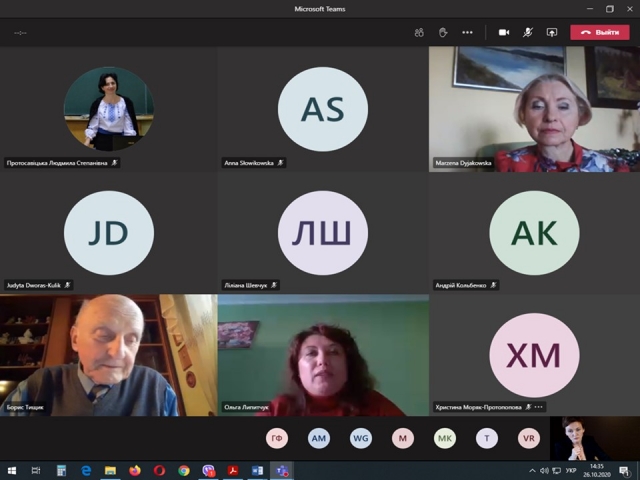Select Ольга Липитчук video tile
Image resolution: width=640 pixels, height=480 pixels.
tap(323, 355)
